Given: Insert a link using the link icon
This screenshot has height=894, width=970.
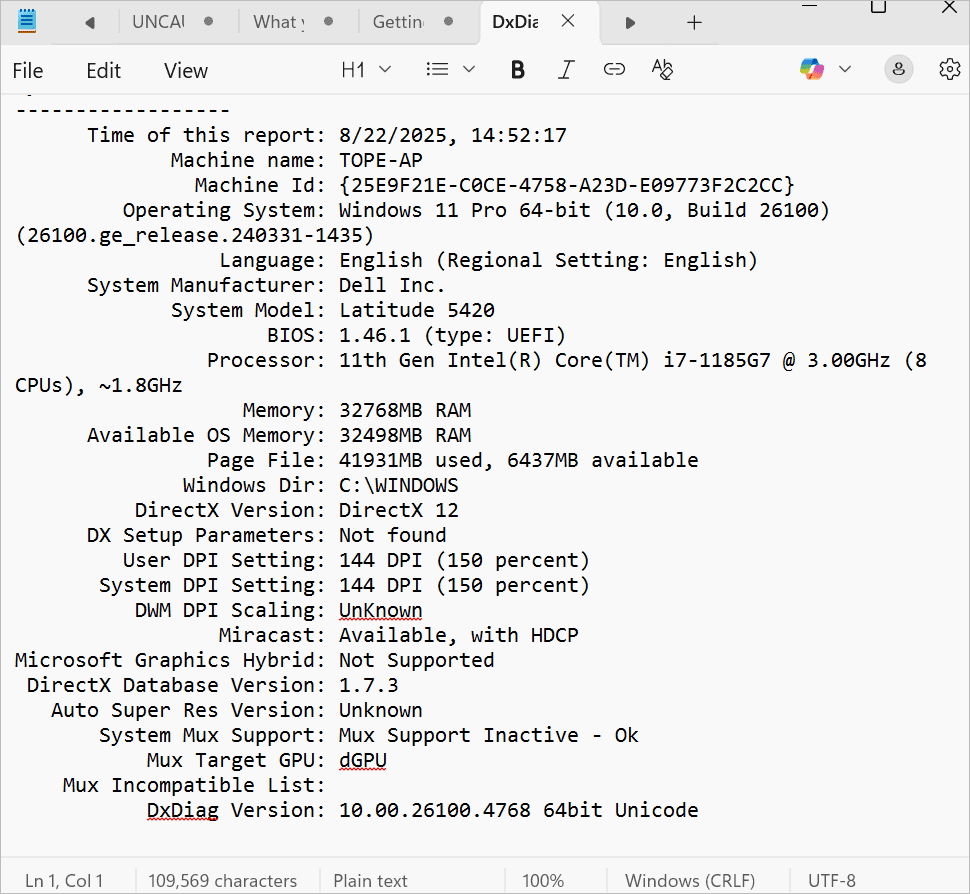Looking at the screenshot, I should [x=614, y=69].
